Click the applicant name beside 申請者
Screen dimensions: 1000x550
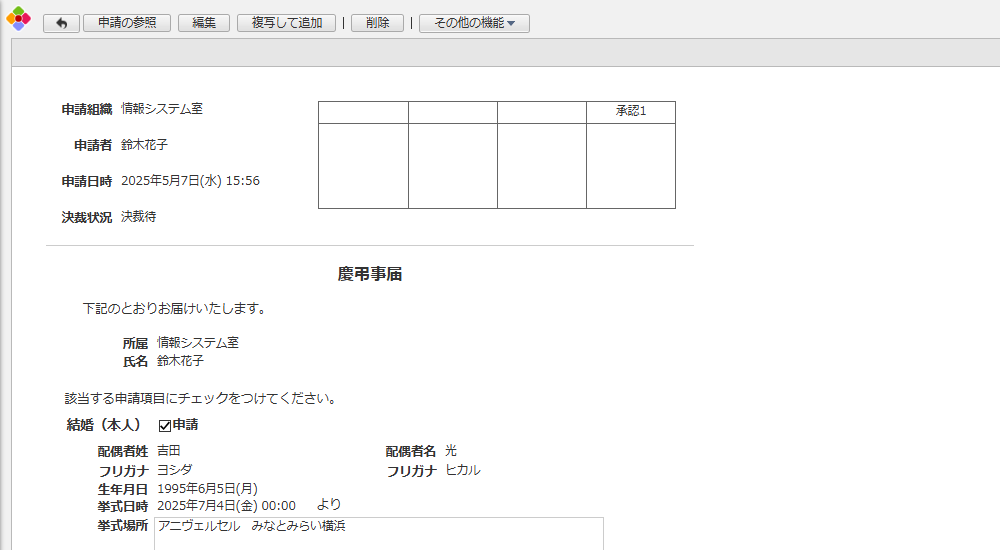click(x=144, y=145)
